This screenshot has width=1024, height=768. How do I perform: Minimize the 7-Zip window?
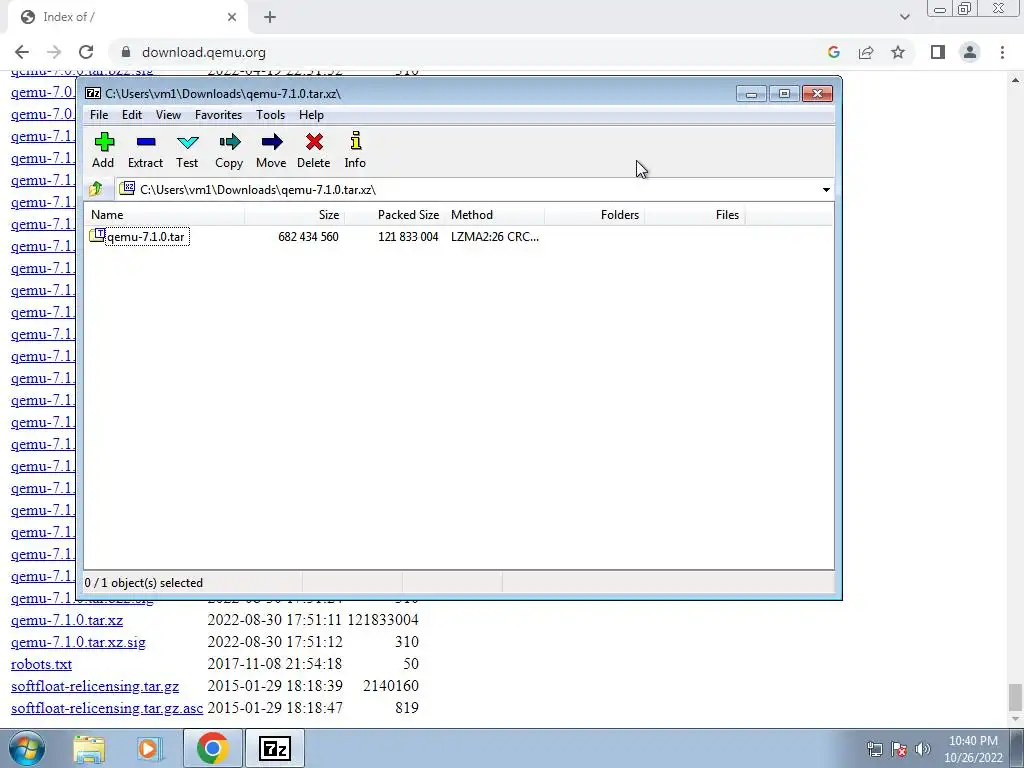[x=751, y=94]
